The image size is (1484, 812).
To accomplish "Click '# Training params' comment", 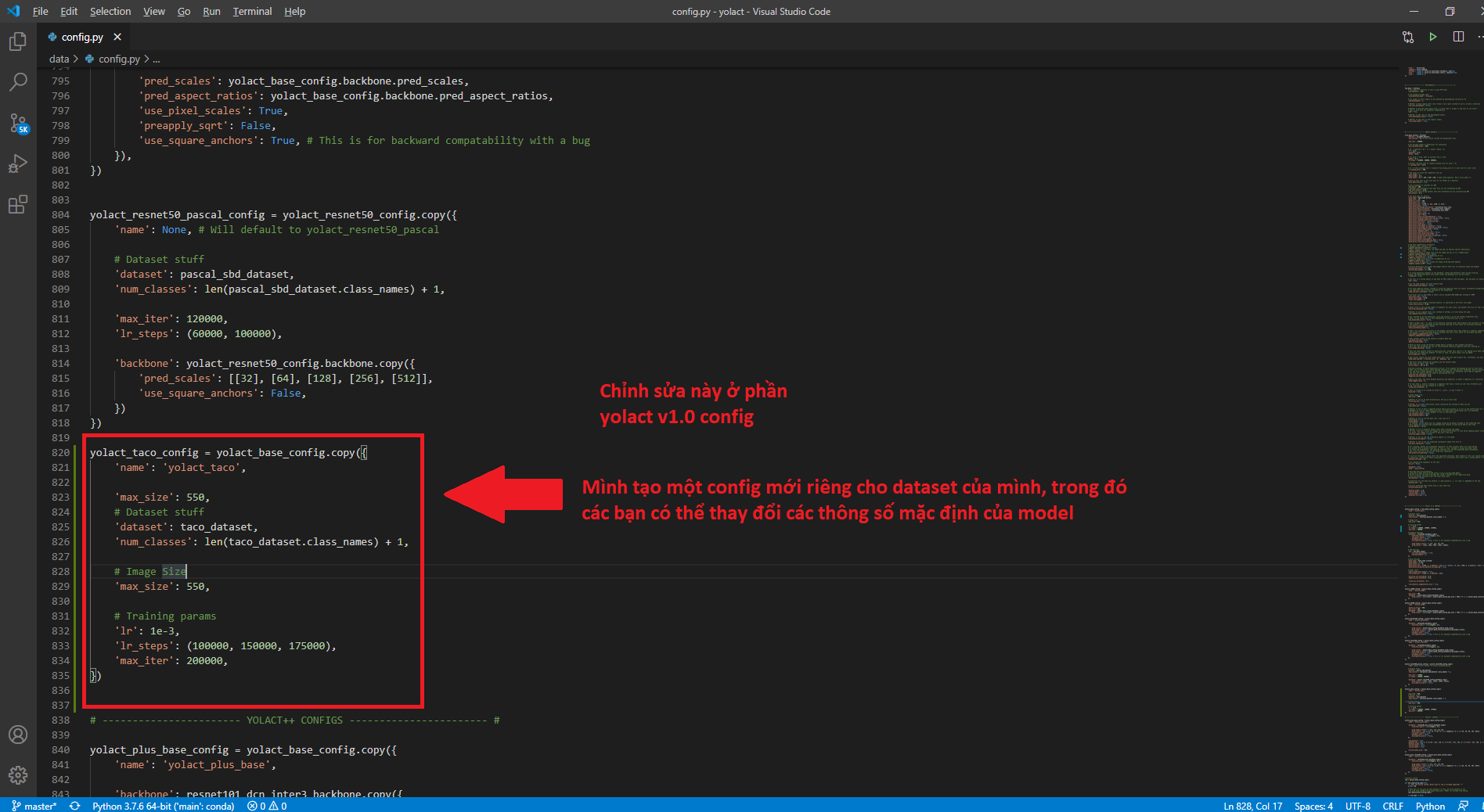I will click(165, 616).
